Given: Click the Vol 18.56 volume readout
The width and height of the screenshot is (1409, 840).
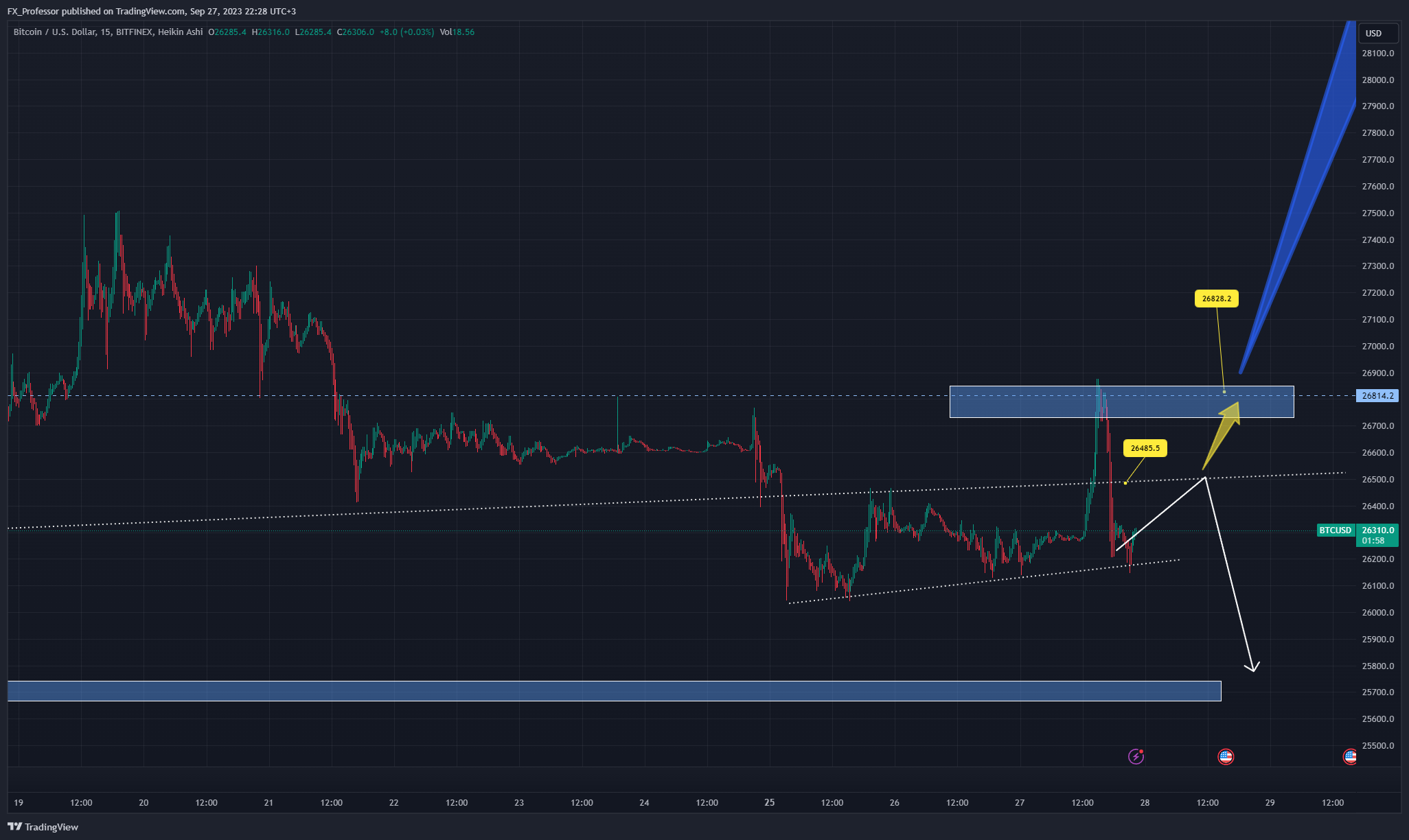Looking at the screenshot, I should click(457, 32).
